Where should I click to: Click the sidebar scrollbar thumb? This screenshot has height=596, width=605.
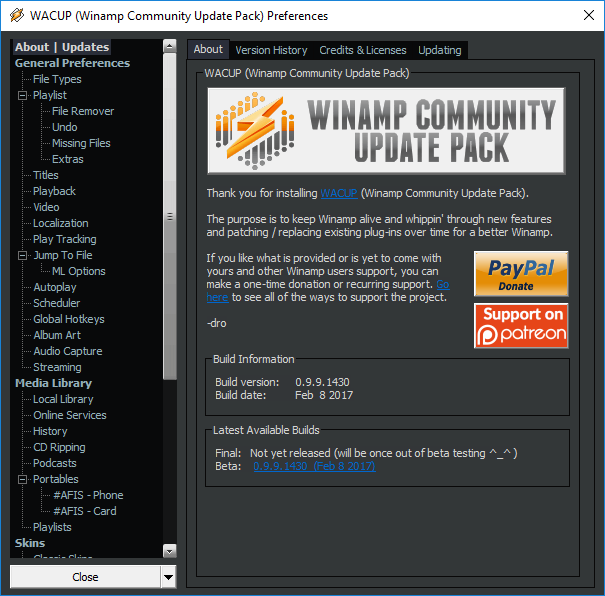[x=170, y=216]
